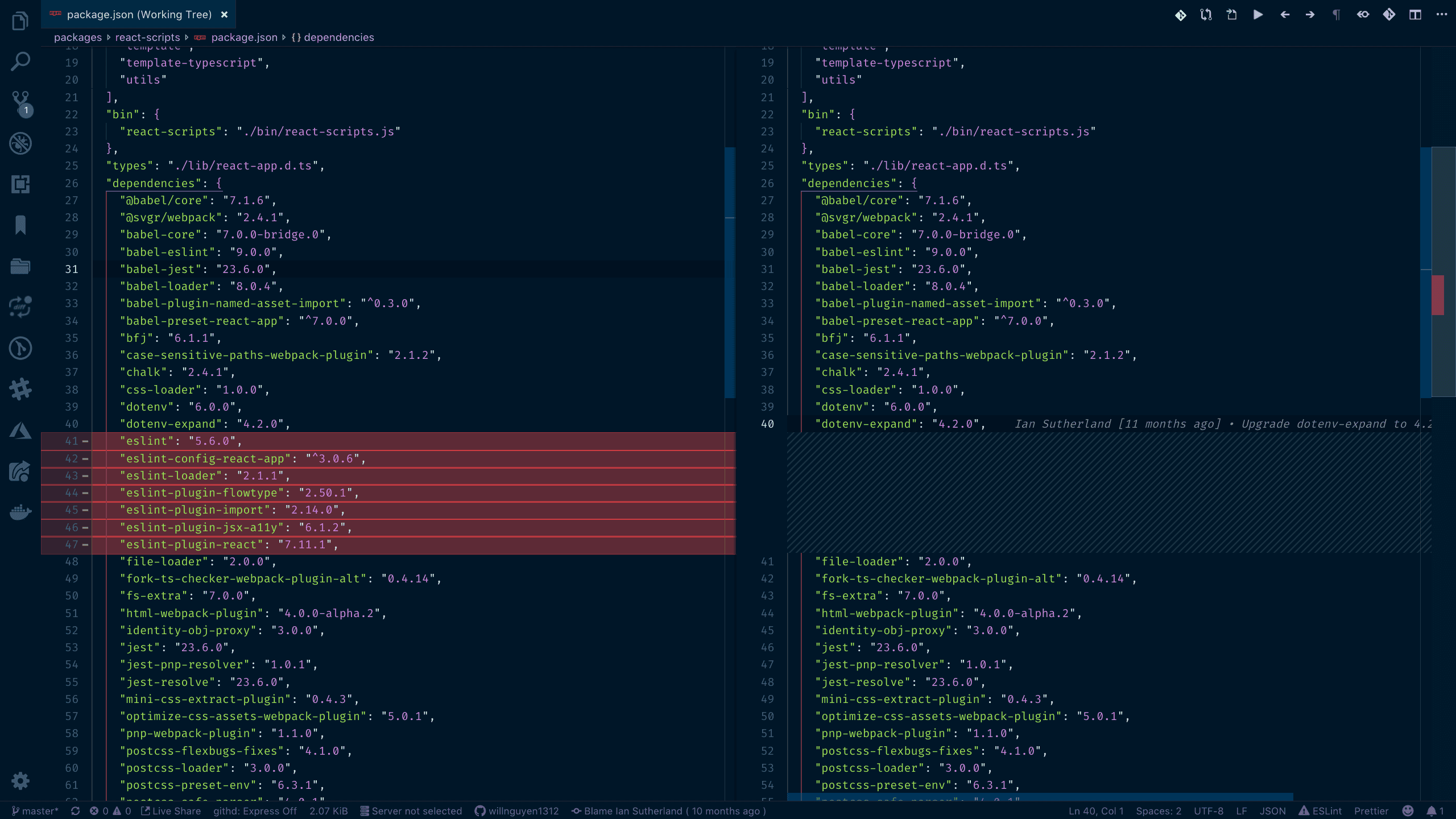Click the "eslint-plugin-react" deleted line
Screen dimensions: 1456x819
coord(388,545)
